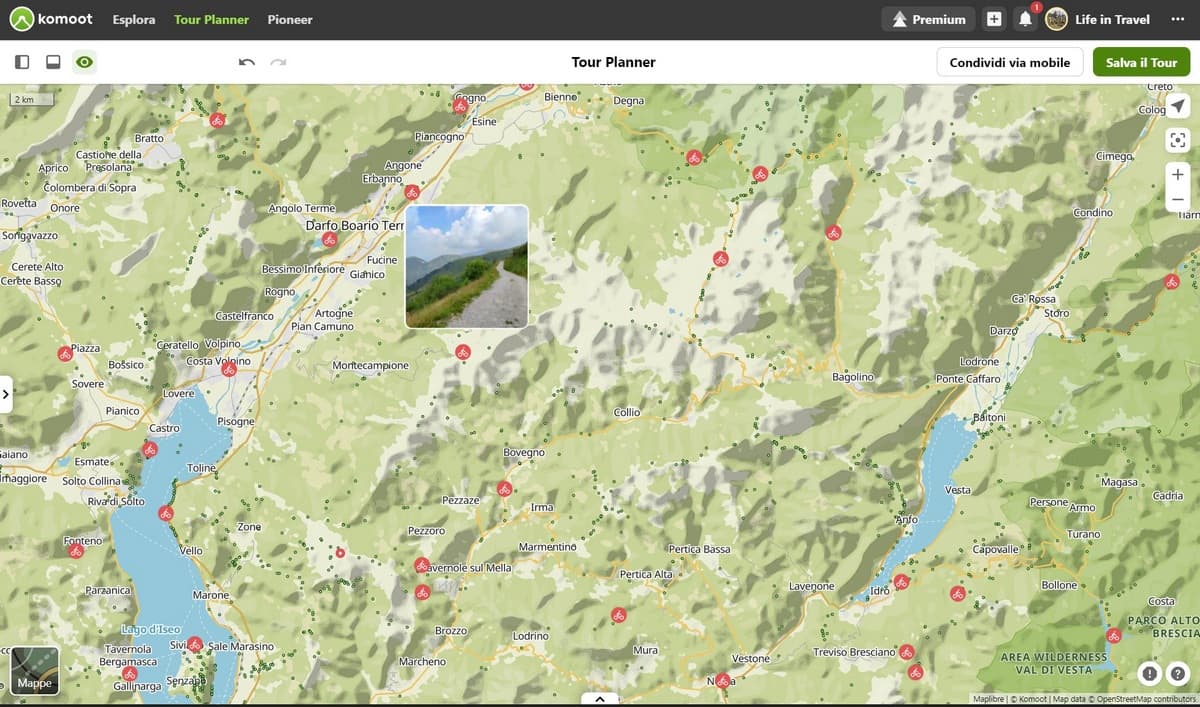Open the komoot home logo
Screen dimensions: 1200x707
pyautogui.click(x=51, y=19)
